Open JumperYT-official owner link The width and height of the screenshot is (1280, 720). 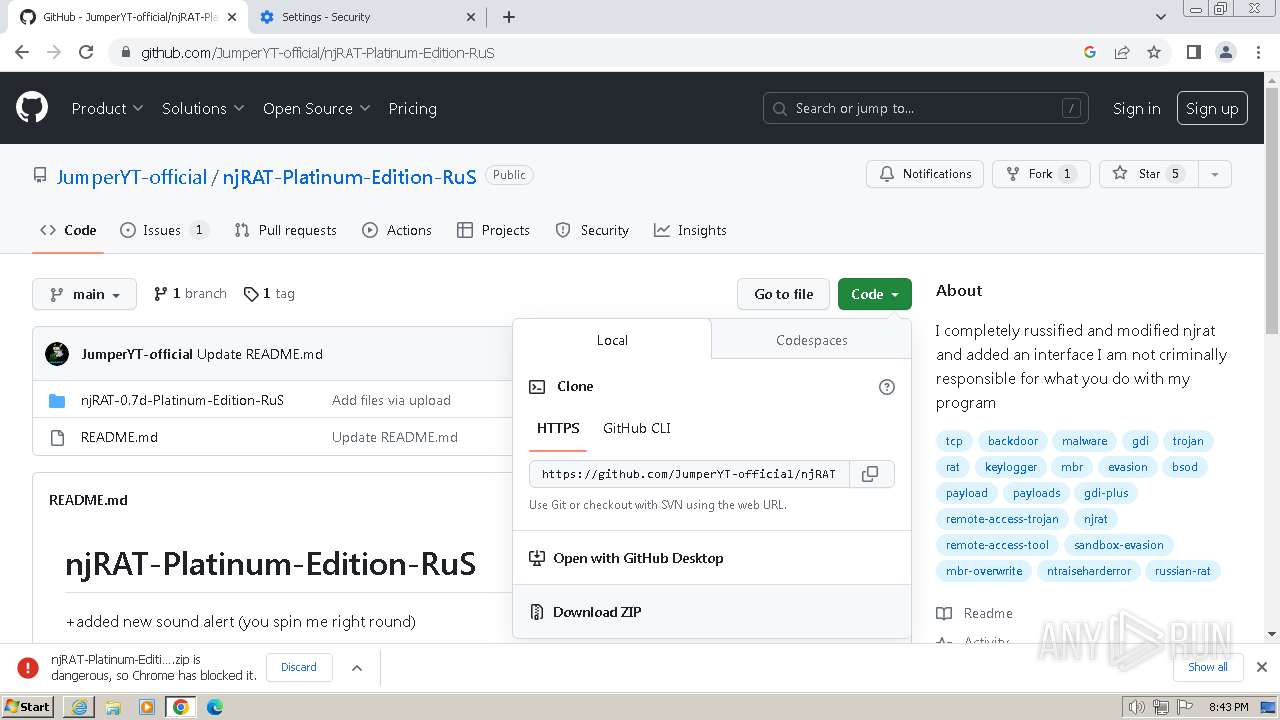pos(131,177)
